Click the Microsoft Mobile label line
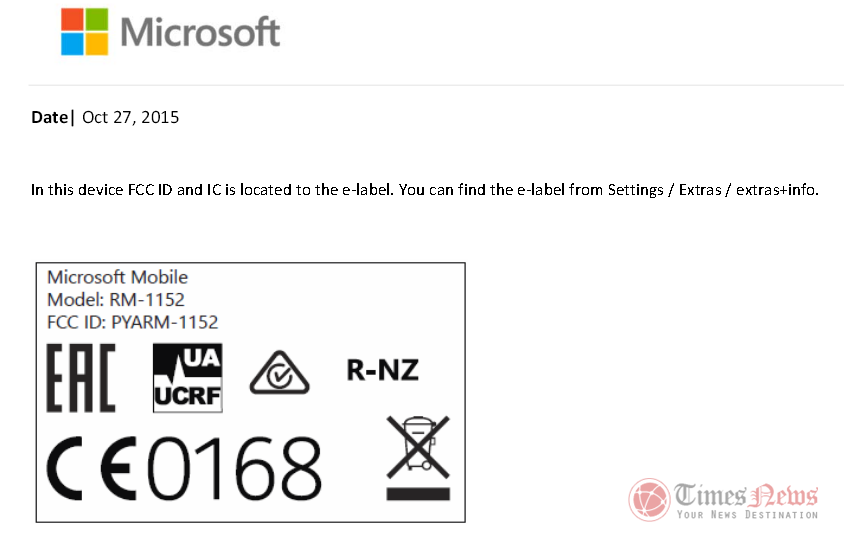The image size is (844, 538). pyautogui.click(x=117, y=277)
